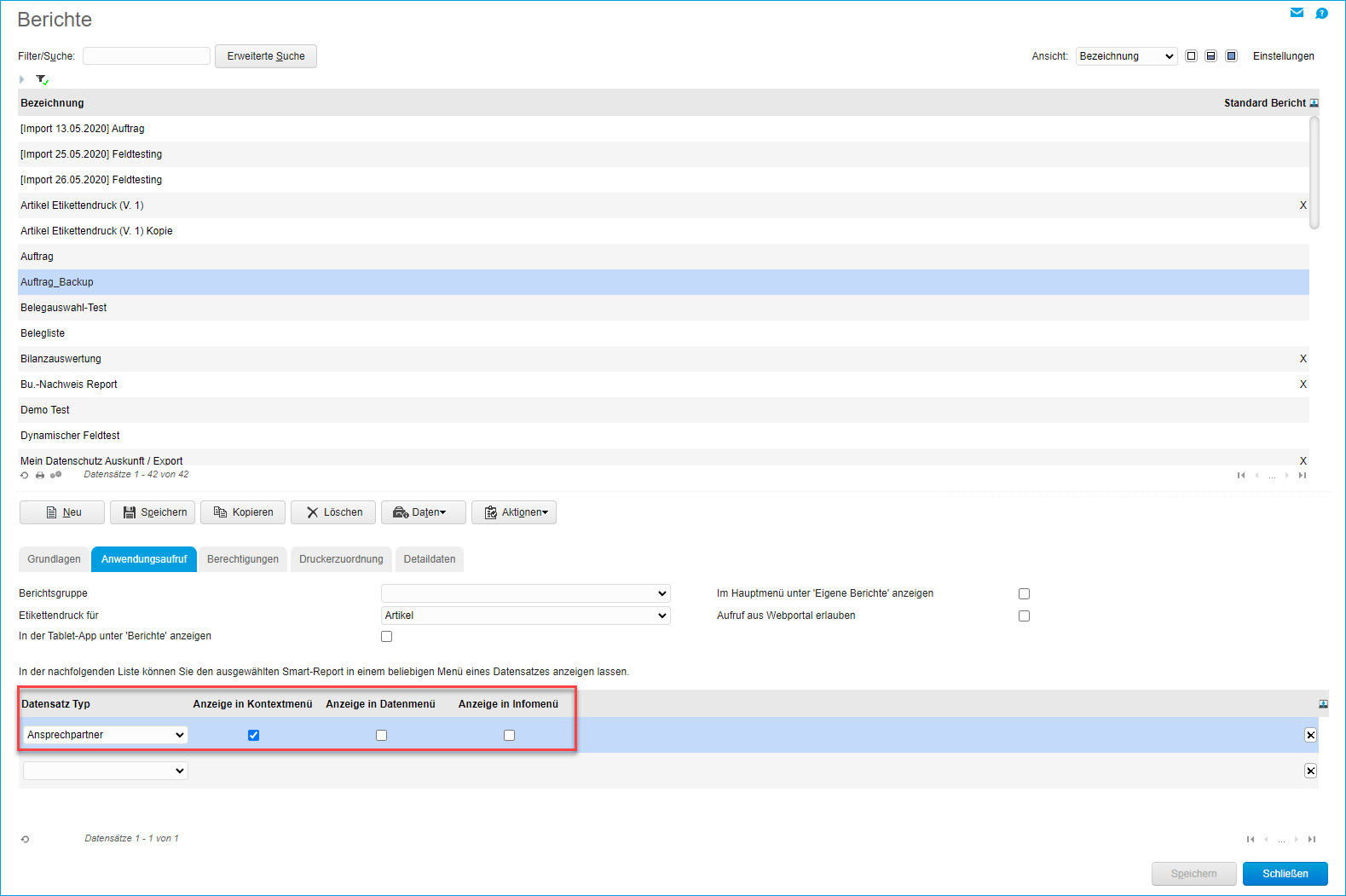Viewport: 1346px width, 896px height.
Task: Open the mail envelope icon
Action: click(x=1297, y=13)
